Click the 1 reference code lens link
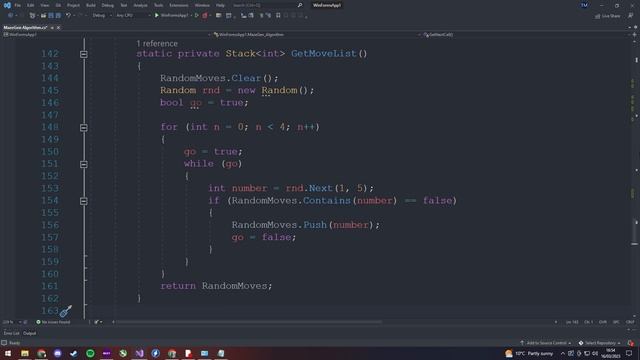 click(157, 44)
